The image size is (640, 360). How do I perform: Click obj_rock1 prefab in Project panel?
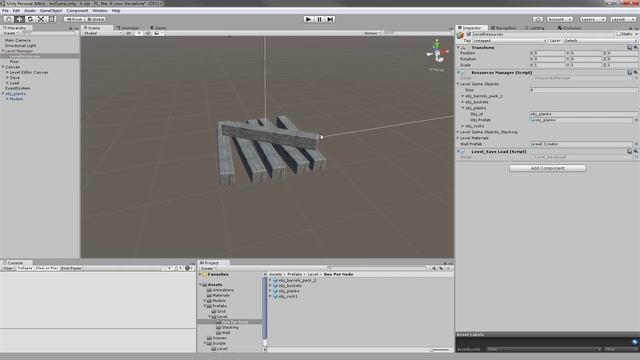tap(288, 296)
